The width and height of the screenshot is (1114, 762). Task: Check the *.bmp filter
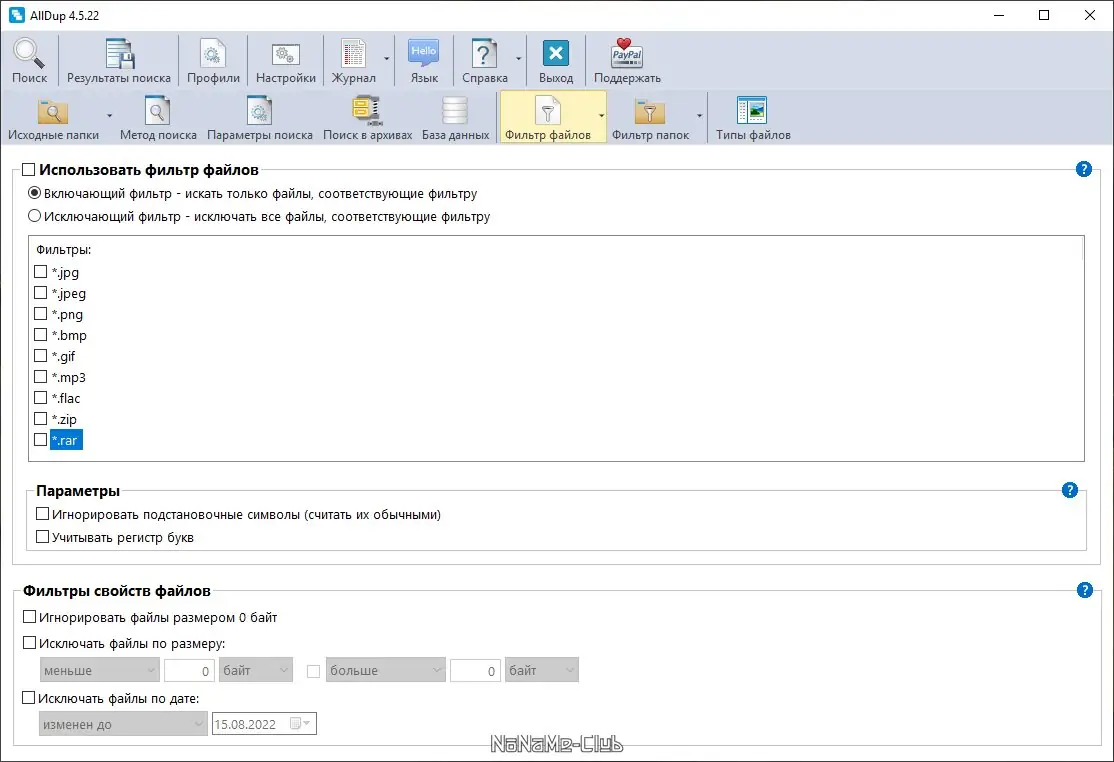pos(40,334)
